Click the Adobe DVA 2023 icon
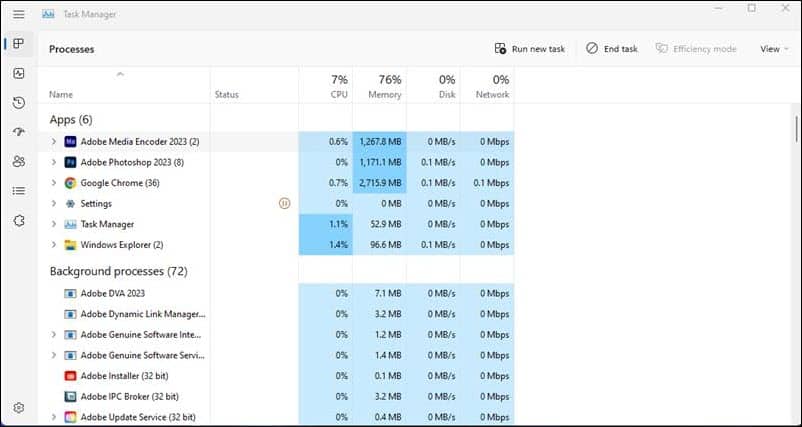Image resolution: width=802 pixels, height=427 pixels. pyautogui.click(x=70, y=294)
